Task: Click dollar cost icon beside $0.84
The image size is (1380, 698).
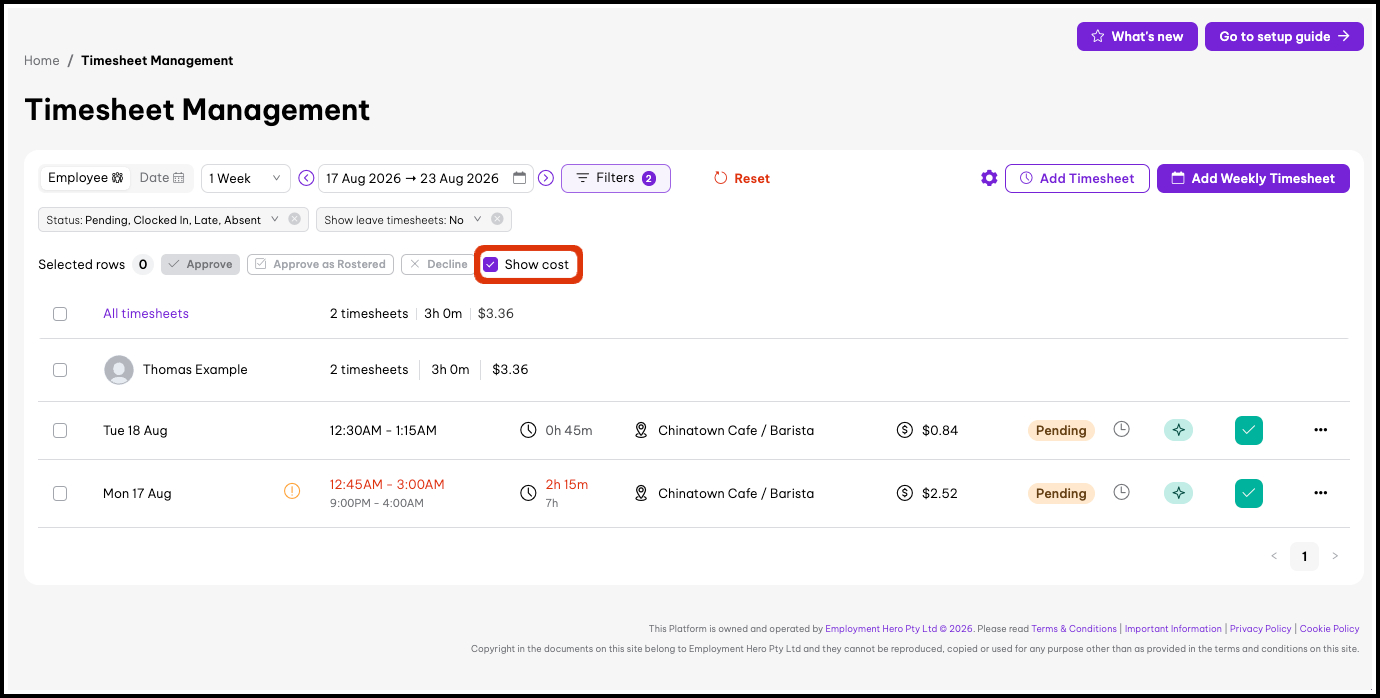Action: point(905,430)
